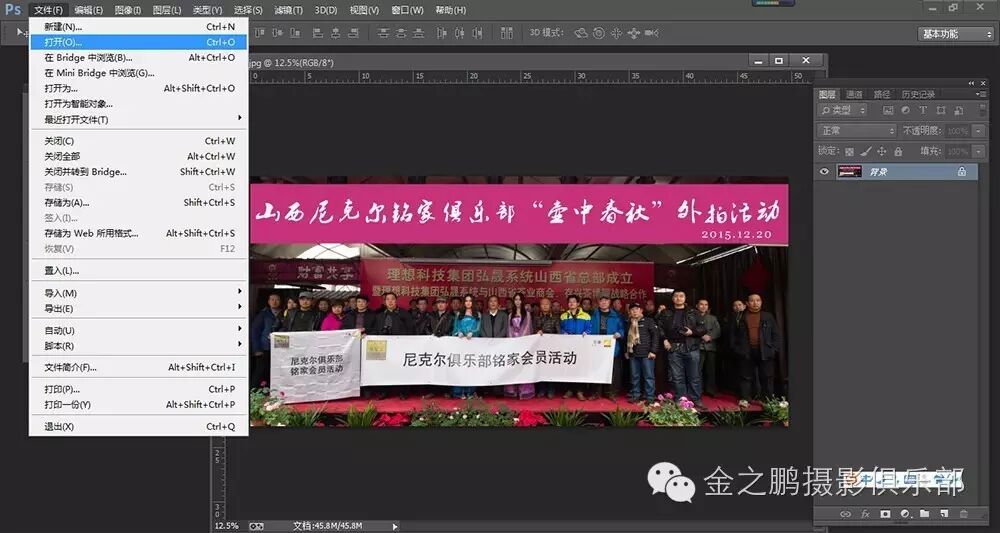
Task: Select the 3D rotate mode icon
Action: (x=581, y=33)
